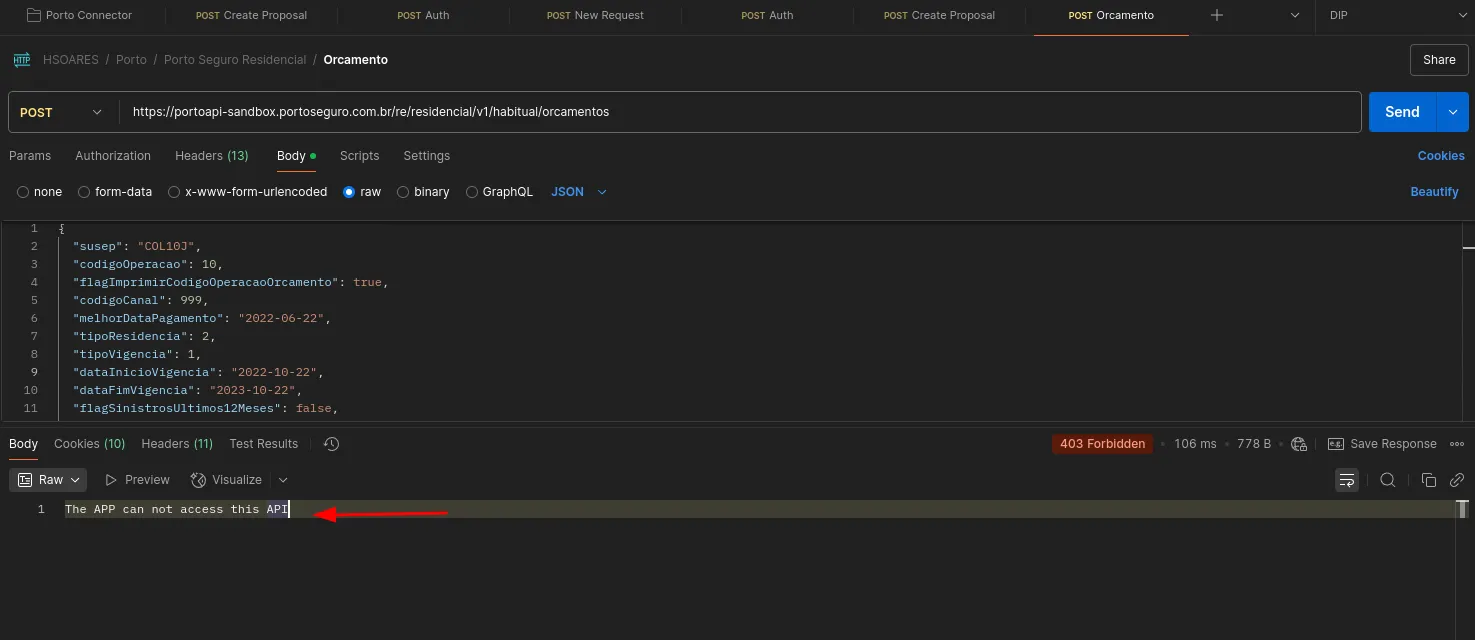Open the response history clock icon

pos(332,444)
